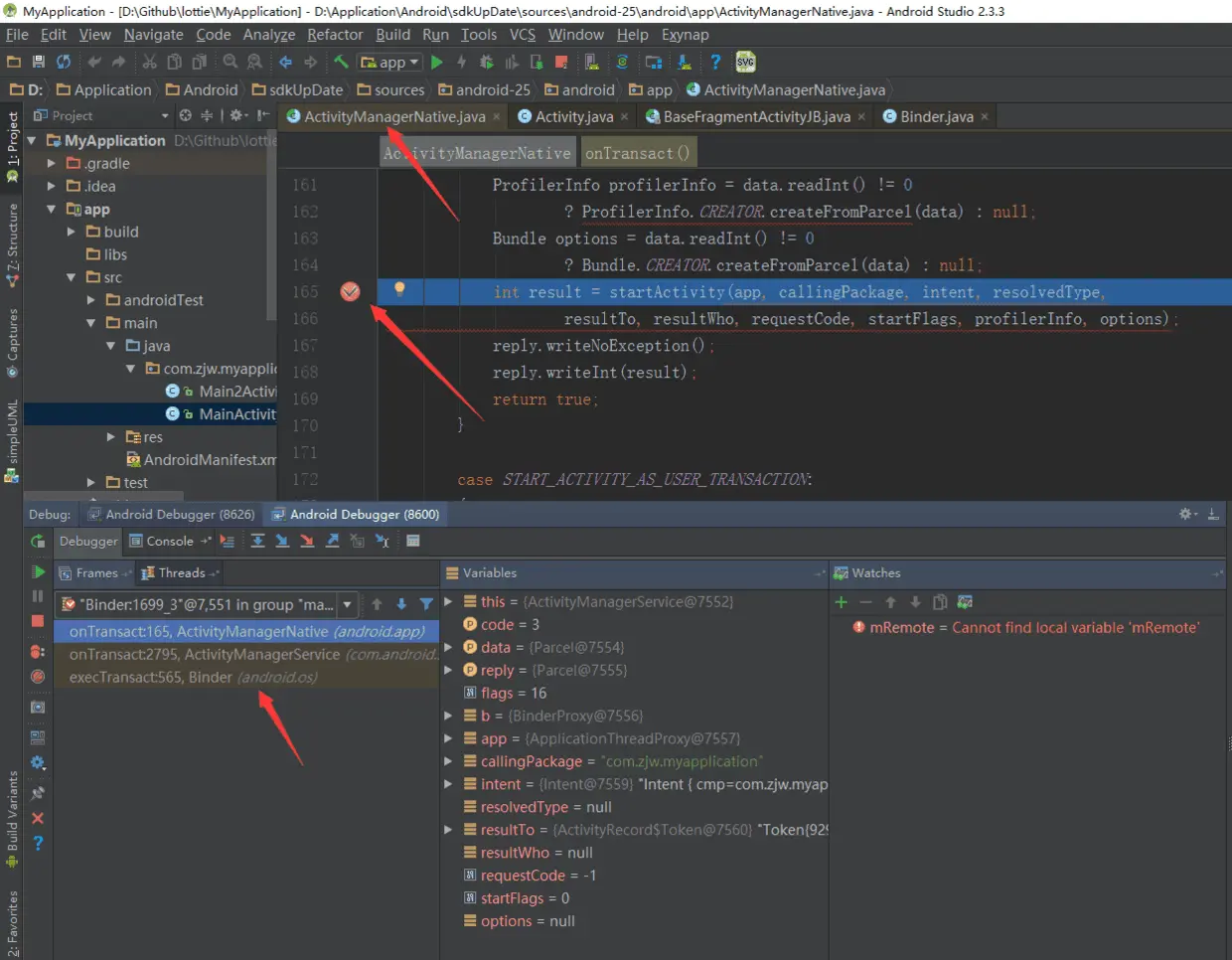
Task: Toggle the frames filter funnel icon
Action: (x=426, y=604)
